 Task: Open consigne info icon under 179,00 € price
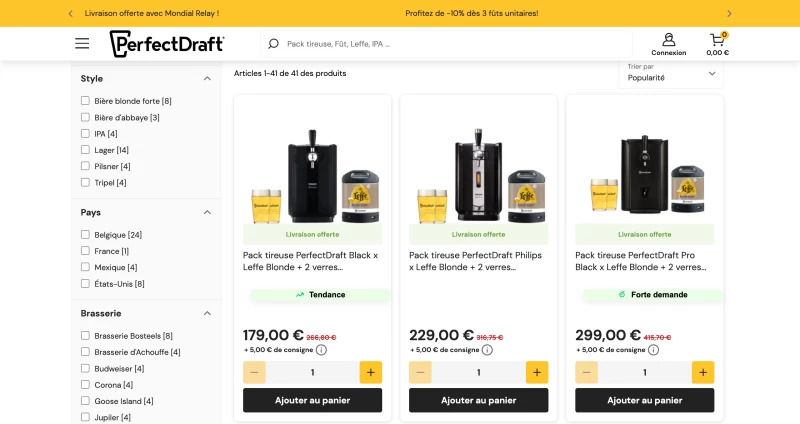[321, 350]
